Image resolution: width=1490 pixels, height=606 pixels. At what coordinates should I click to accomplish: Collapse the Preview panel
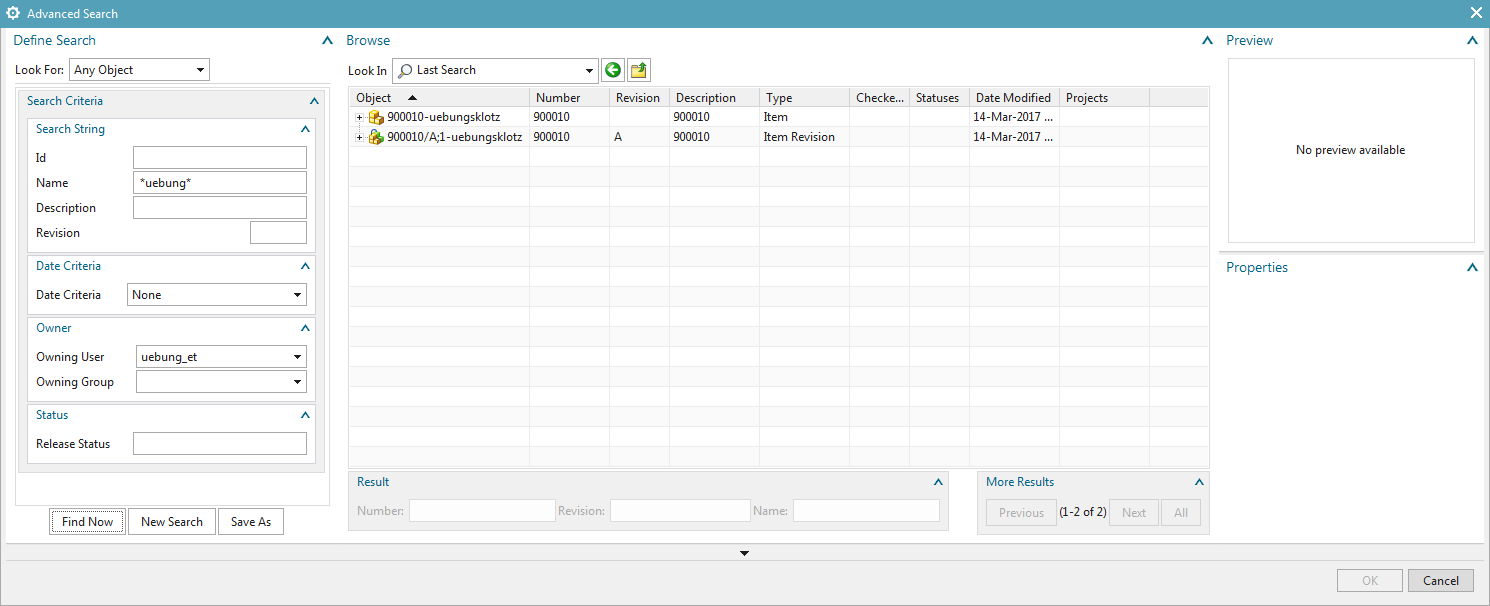1472,41
